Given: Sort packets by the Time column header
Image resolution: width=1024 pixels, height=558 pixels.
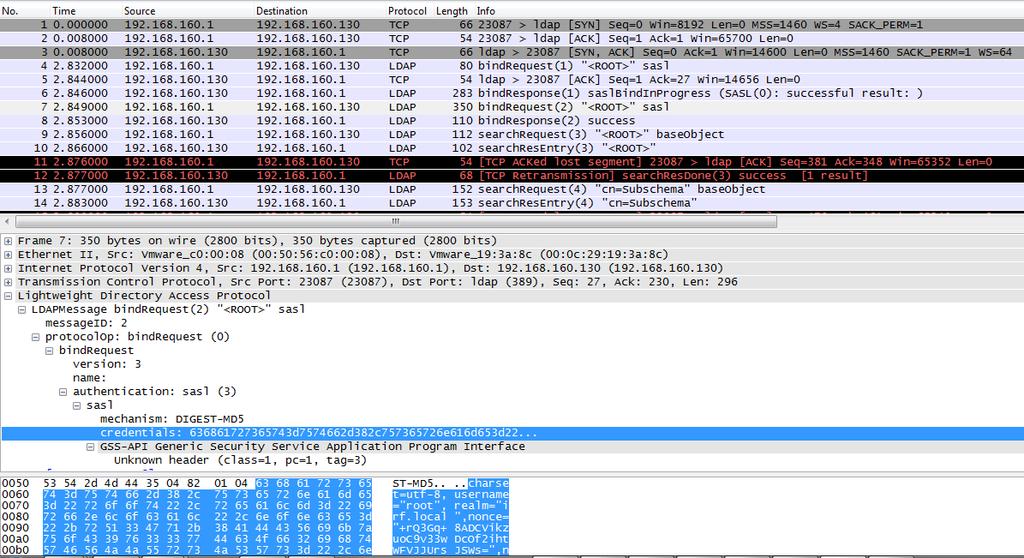Looking at the screenshot, I should click(x=64, y=10).
